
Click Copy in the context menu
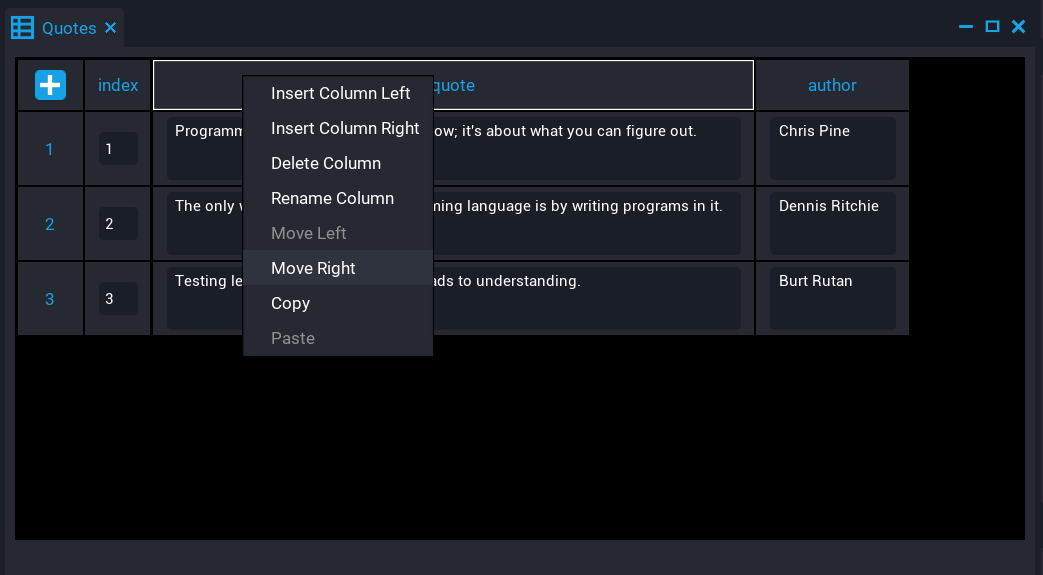click(x=291, y=303)
